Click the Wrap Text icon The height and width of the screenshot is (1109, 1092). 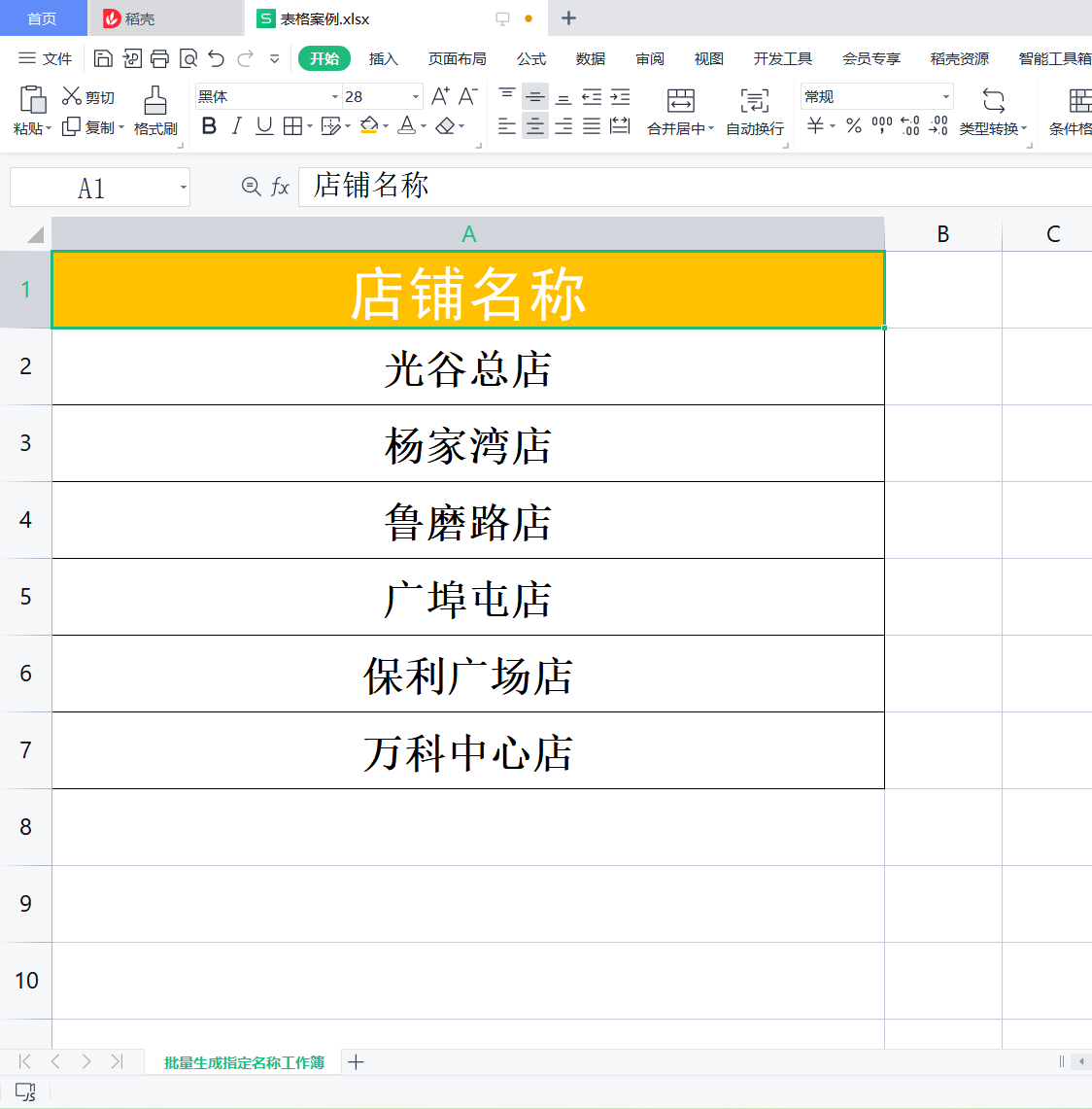click(754, 100)
